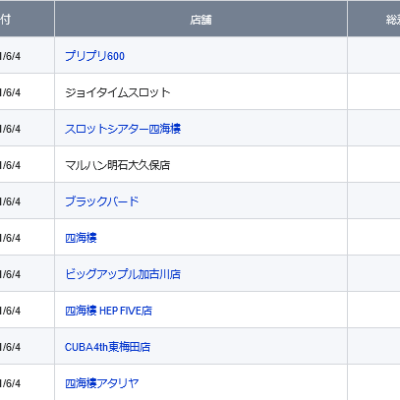This screenshot has height=400, width=400.
Task: Click the date cell beside ブラックバード
Action: coord(27,201)
